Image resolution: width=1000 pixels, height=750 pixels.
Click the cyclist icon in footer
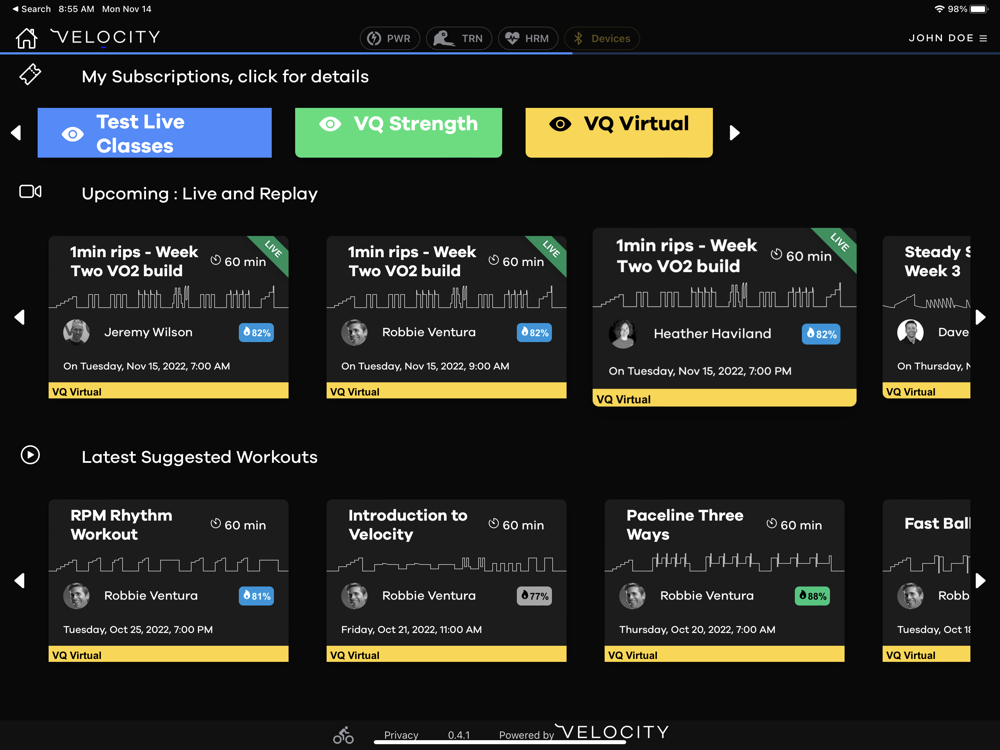coord(343,735)
